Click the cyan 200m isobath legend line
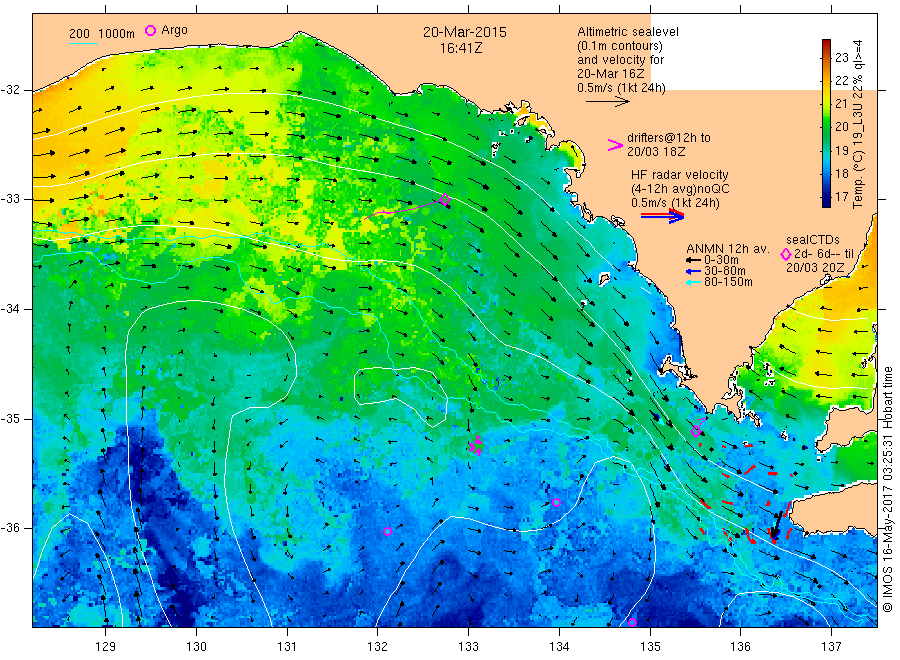 pos(83,43)
